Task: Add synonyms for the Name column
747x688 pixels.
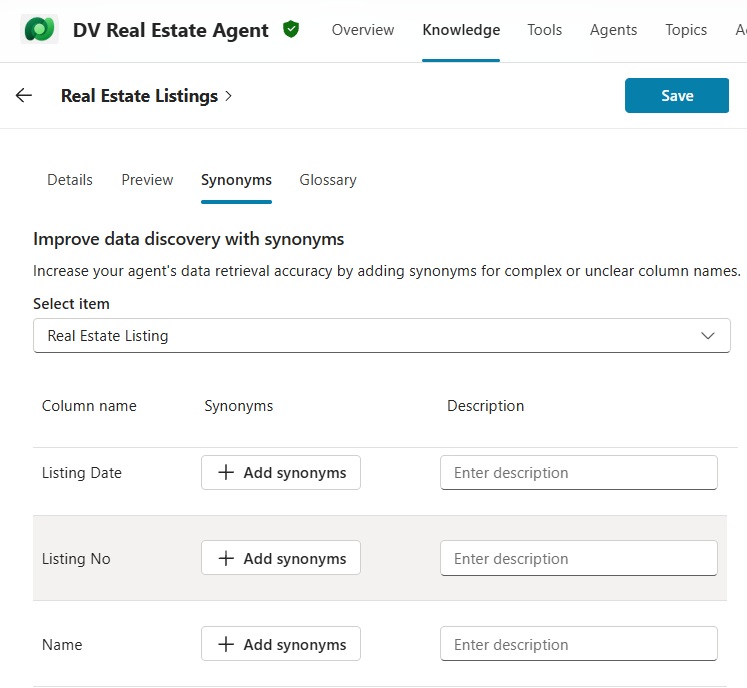Action: (281, 645)
